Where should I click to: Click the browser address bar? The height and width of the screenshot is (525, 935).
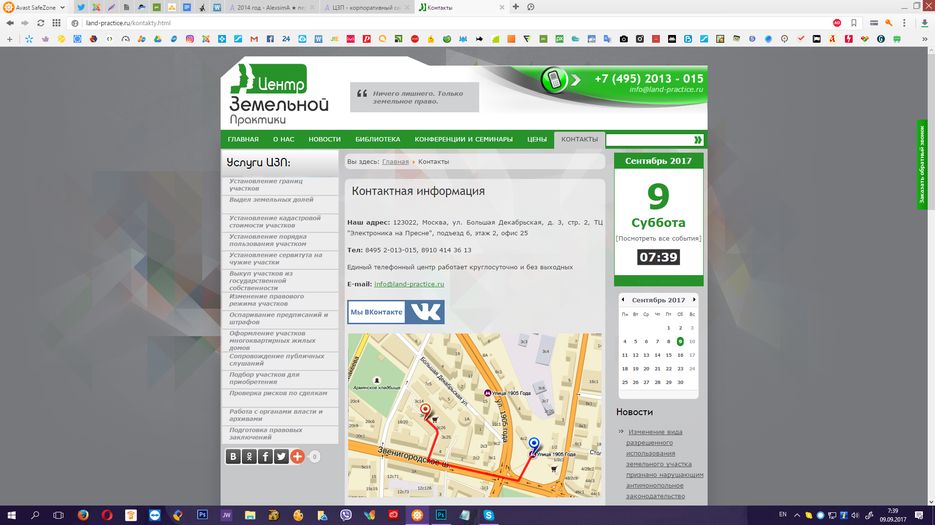click(x=453, y=23)
